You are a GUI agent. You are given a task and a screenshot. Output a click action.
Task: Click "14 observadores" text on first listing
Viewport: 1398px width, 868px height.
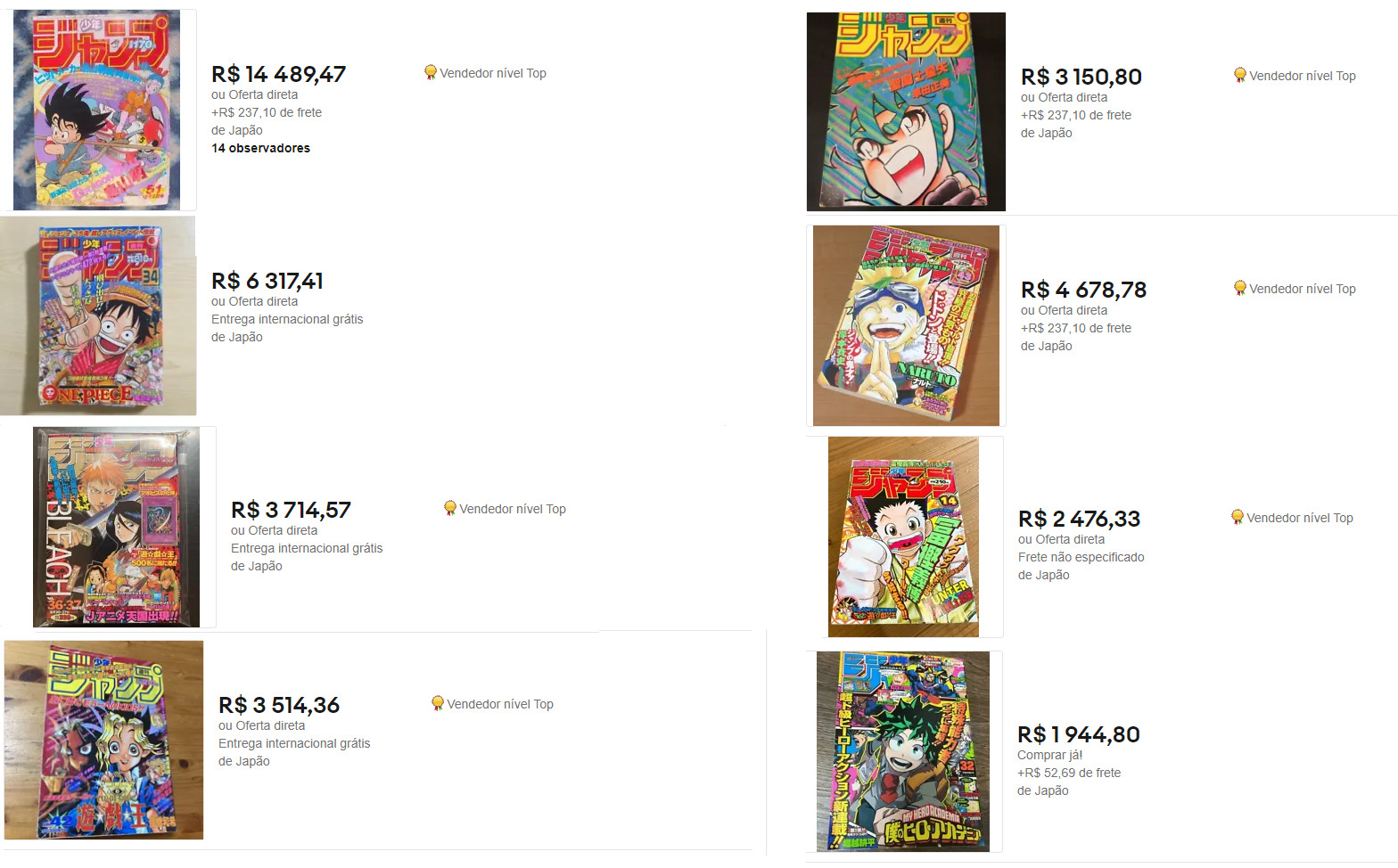coord(260,148)
